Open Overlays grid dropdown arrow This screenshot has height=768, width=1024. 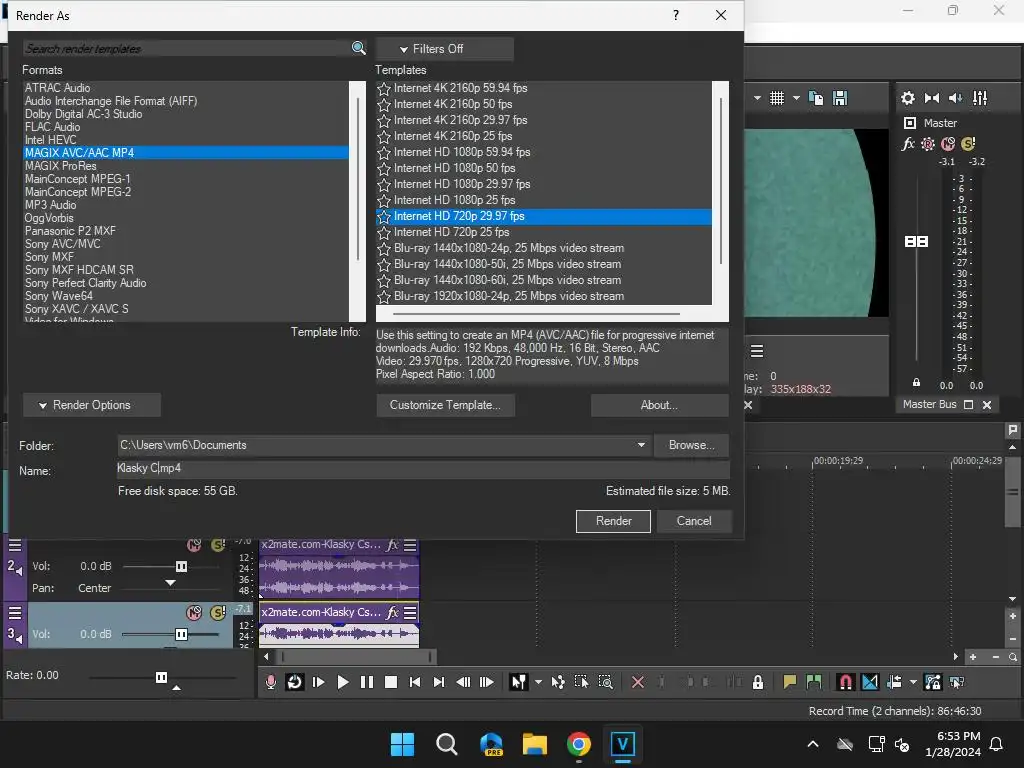(x=796, y=98)
